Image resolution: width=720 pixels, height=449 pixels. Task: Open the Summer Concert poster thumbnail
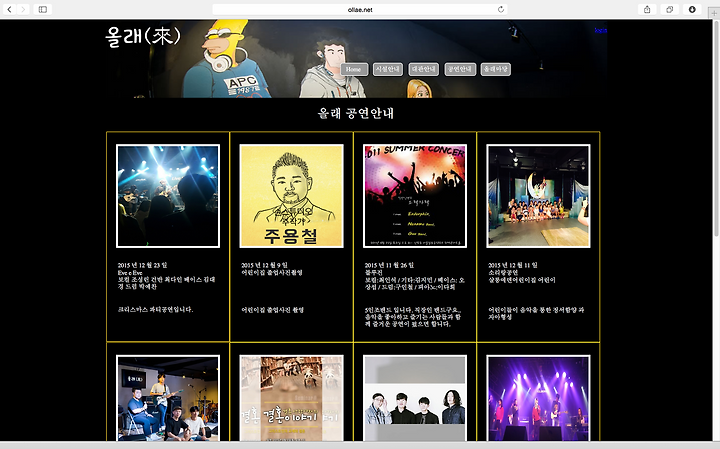tap(415, 196)
